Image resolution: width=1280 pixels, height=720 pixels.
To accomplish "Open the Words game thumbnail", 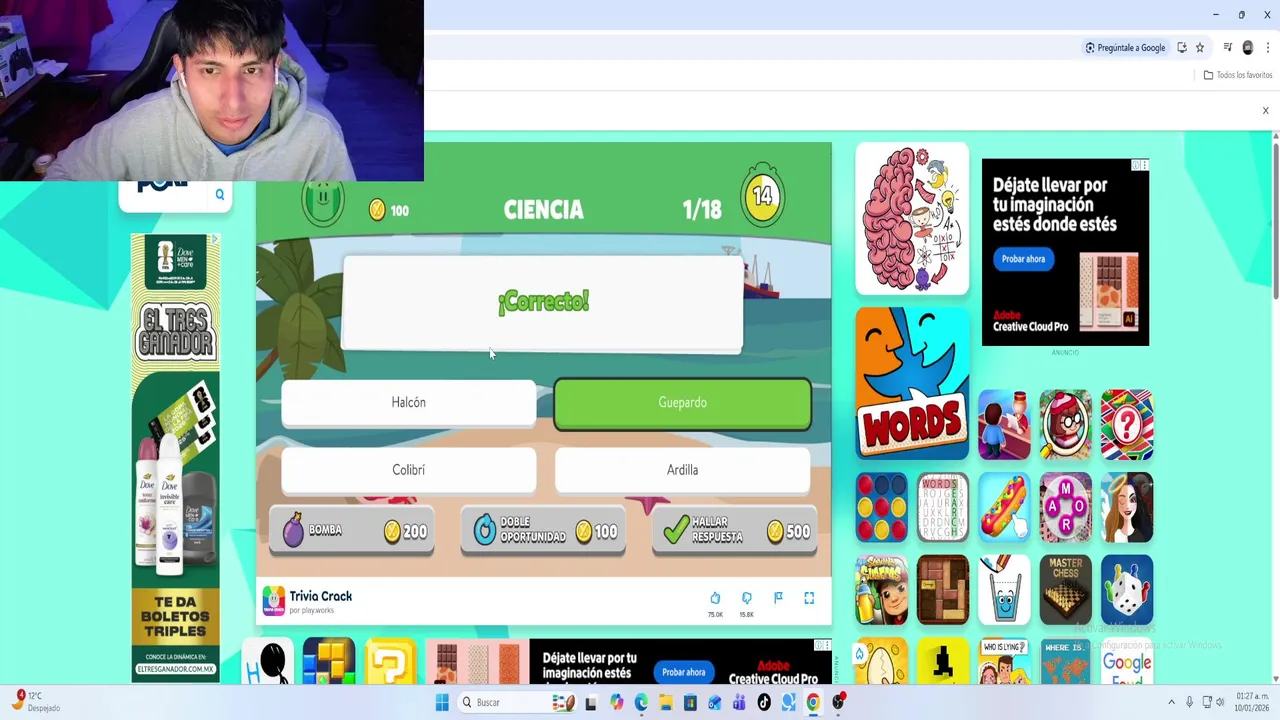I will click(912, 383).
